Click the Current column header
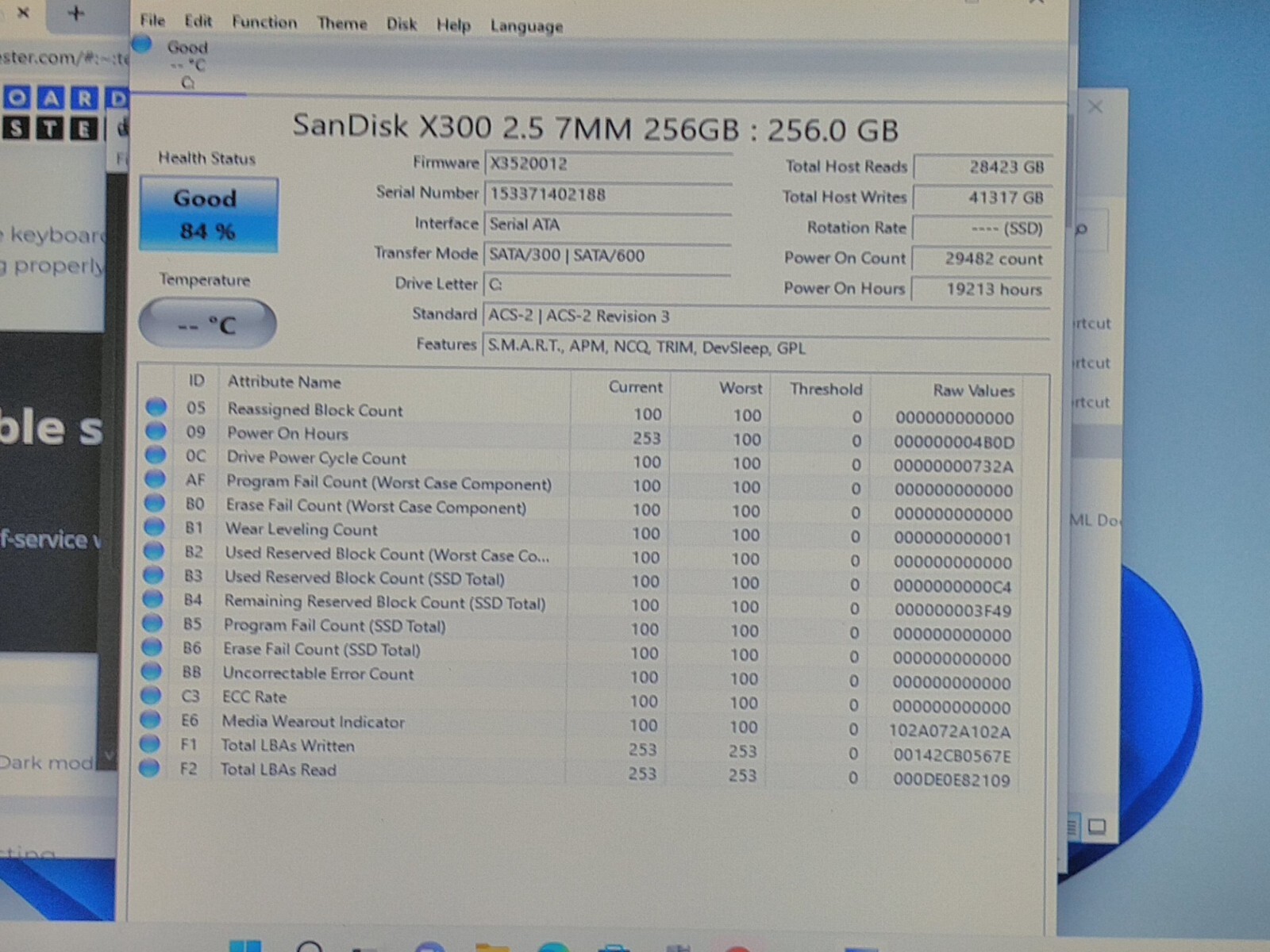1270x952 pixels. 635,387
